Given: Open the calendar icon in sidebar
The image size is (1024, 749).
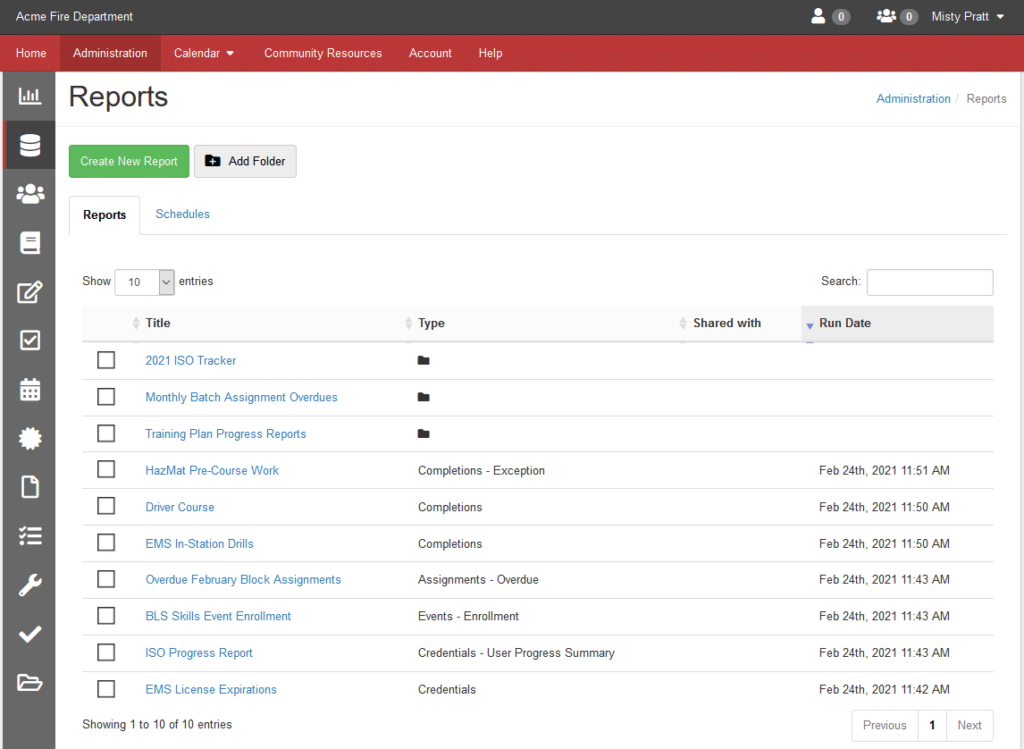Looking at the screenshot, I should (x=30, y=390).
